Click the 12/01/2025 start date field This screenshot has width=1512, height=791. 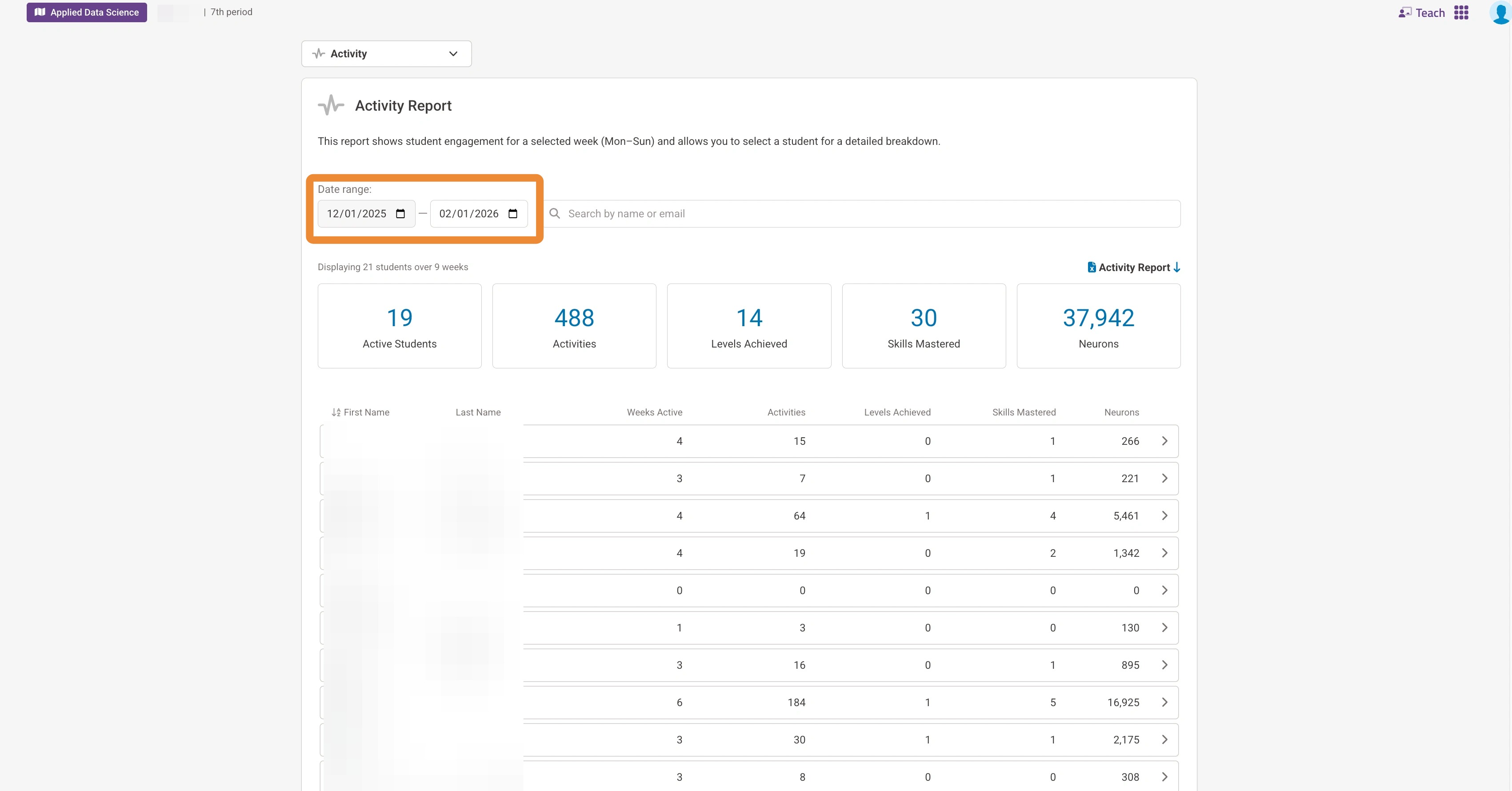click(356, 214)
